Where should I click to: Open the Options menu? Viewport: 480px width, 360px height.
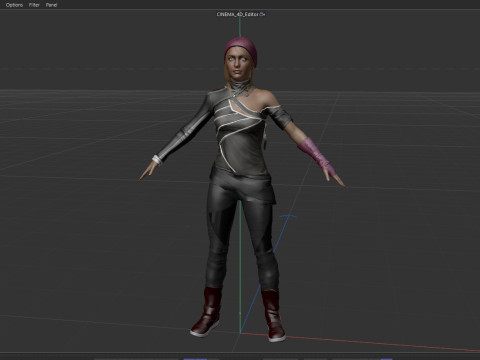(14, 5)
